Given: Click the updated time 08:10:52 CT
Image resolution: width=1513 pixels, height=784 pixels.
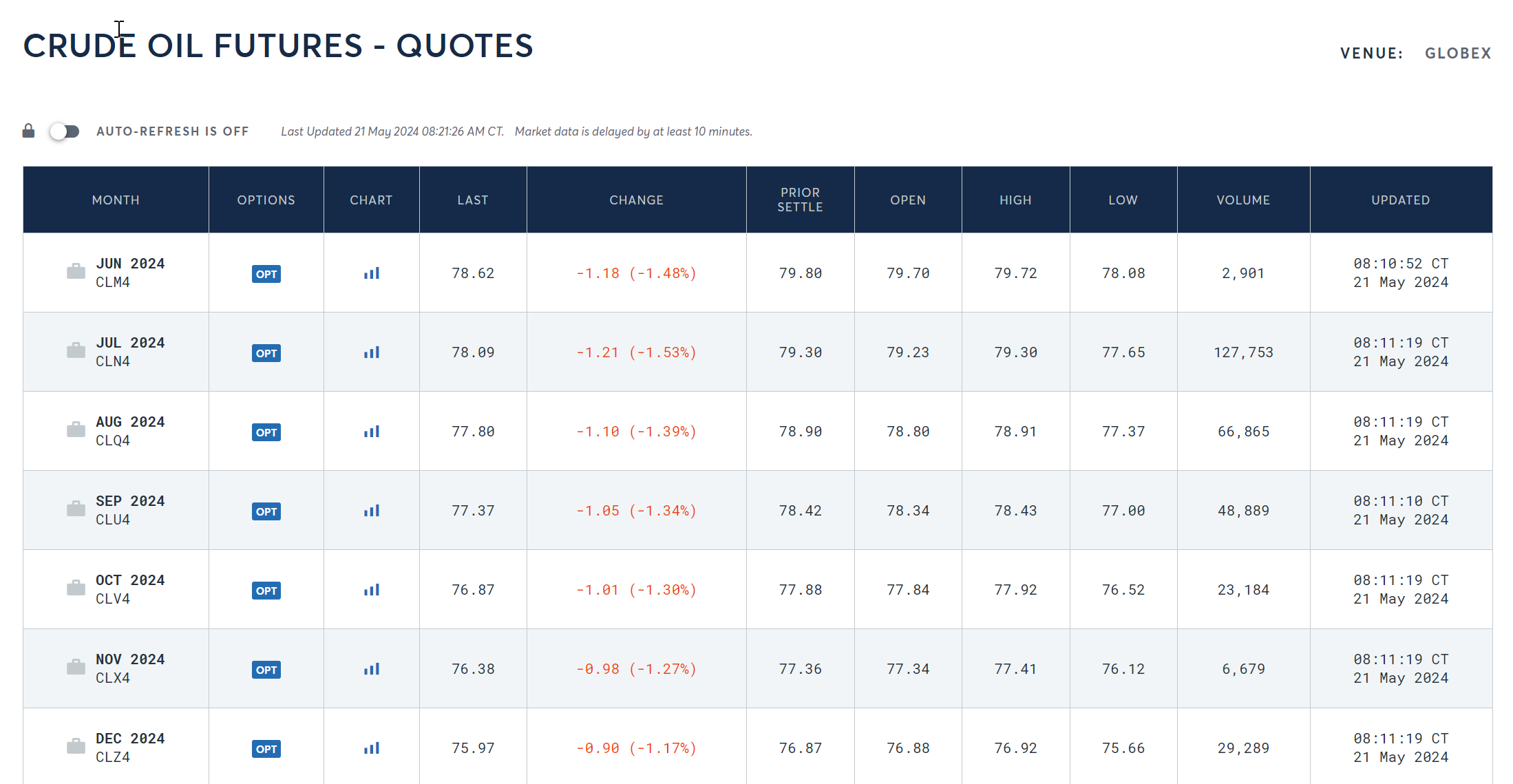Looking at the screenshot, I should (1401, 264).
